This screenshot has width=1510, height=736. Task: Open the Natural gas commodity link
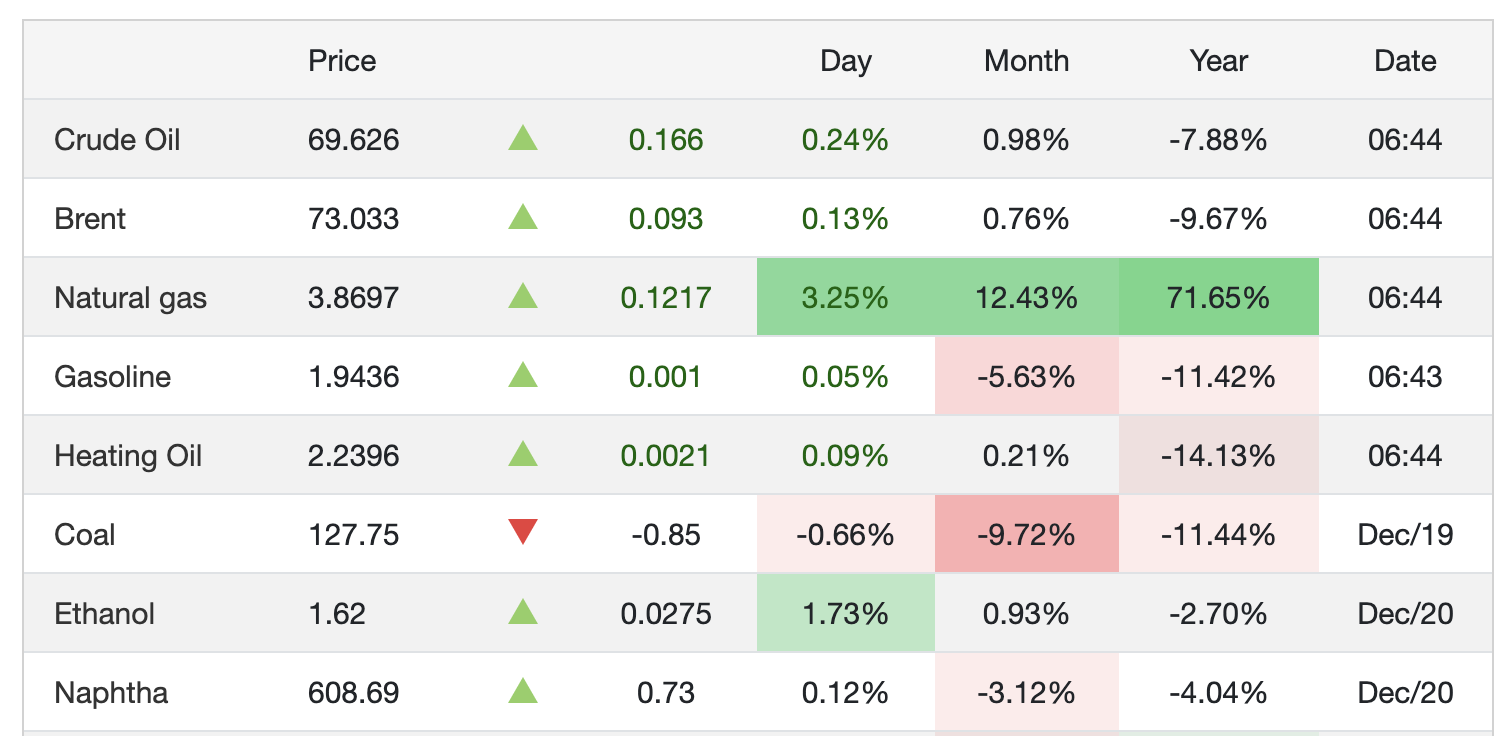(130, 297)
